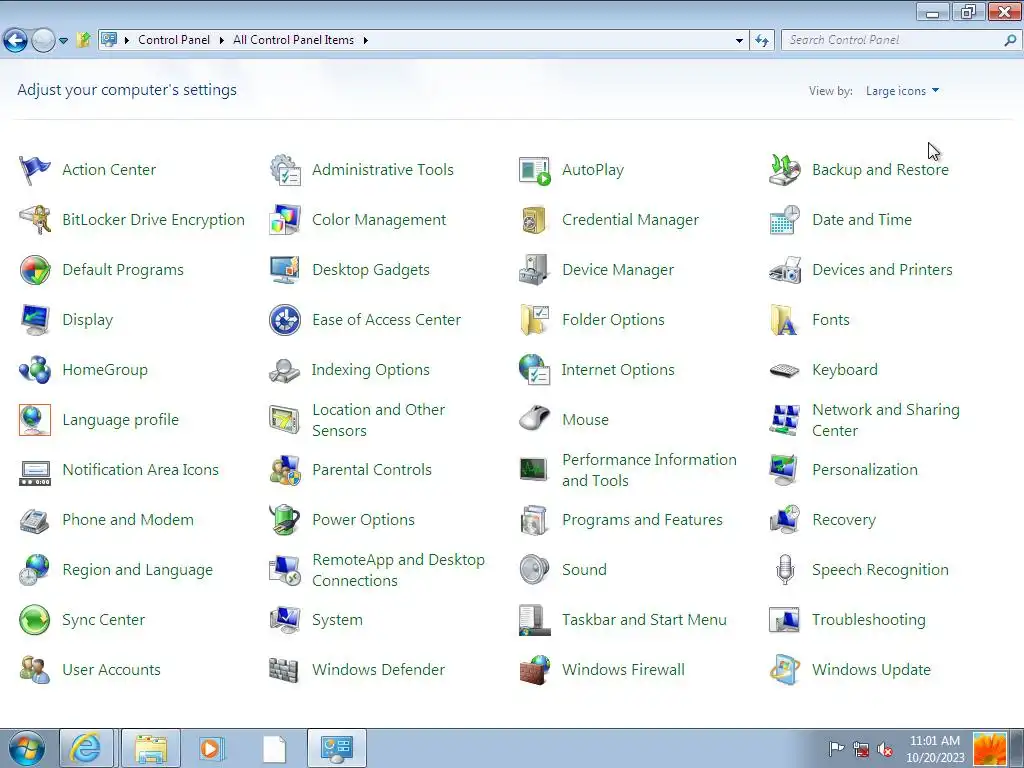Open the Date and Time calendar icon
Image resolution: width=1024 pixels, height=768 pixels.
(784, 220)
